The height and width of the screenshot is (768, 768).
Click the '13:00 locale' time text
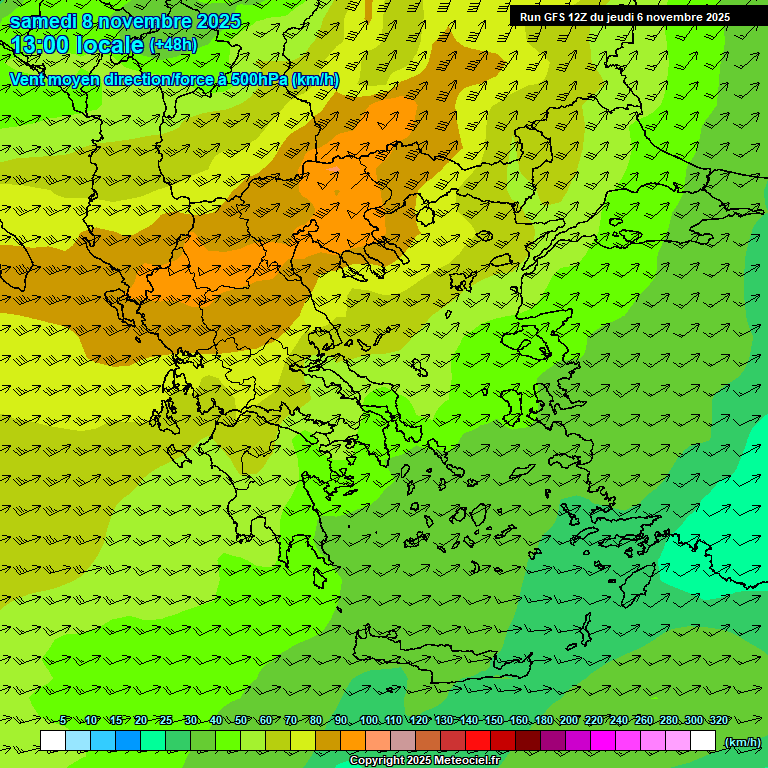pos(77,45)
